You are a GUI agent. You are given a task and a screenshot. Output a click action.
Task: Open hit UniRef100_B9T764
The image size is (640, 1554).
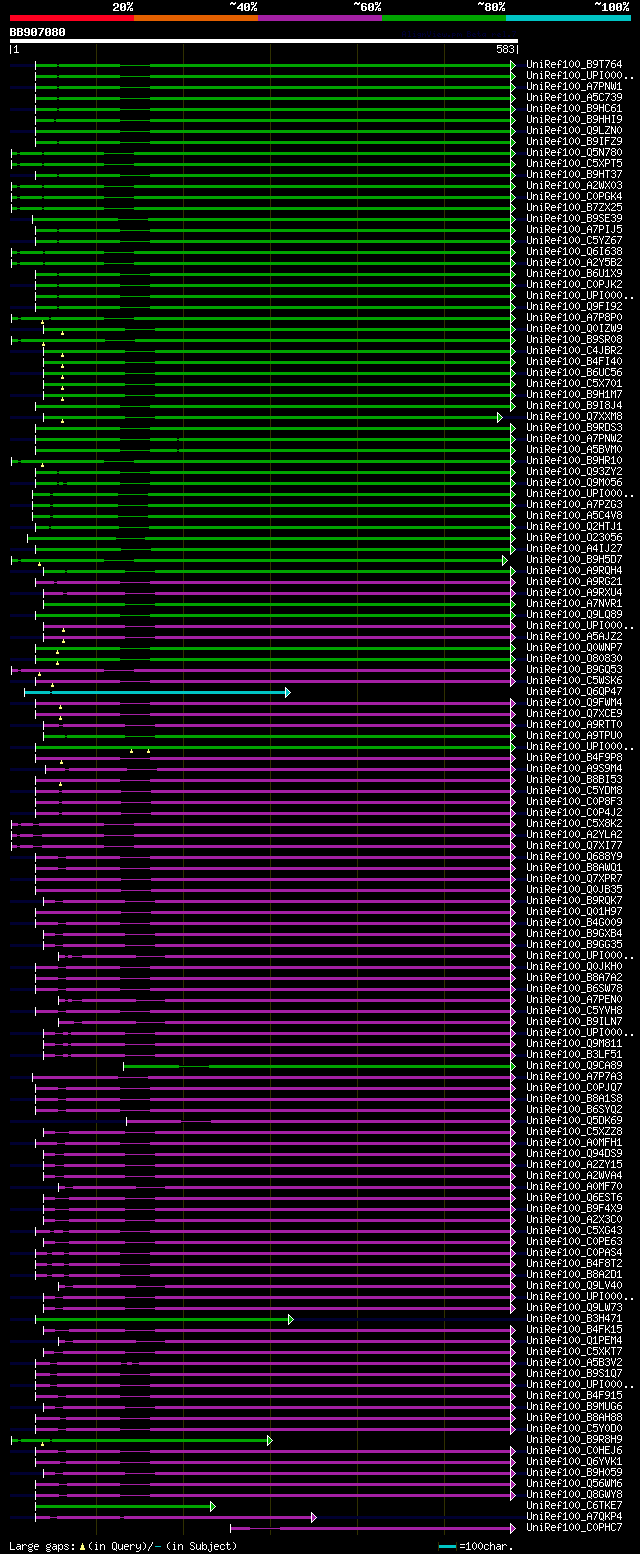(574, 65)
